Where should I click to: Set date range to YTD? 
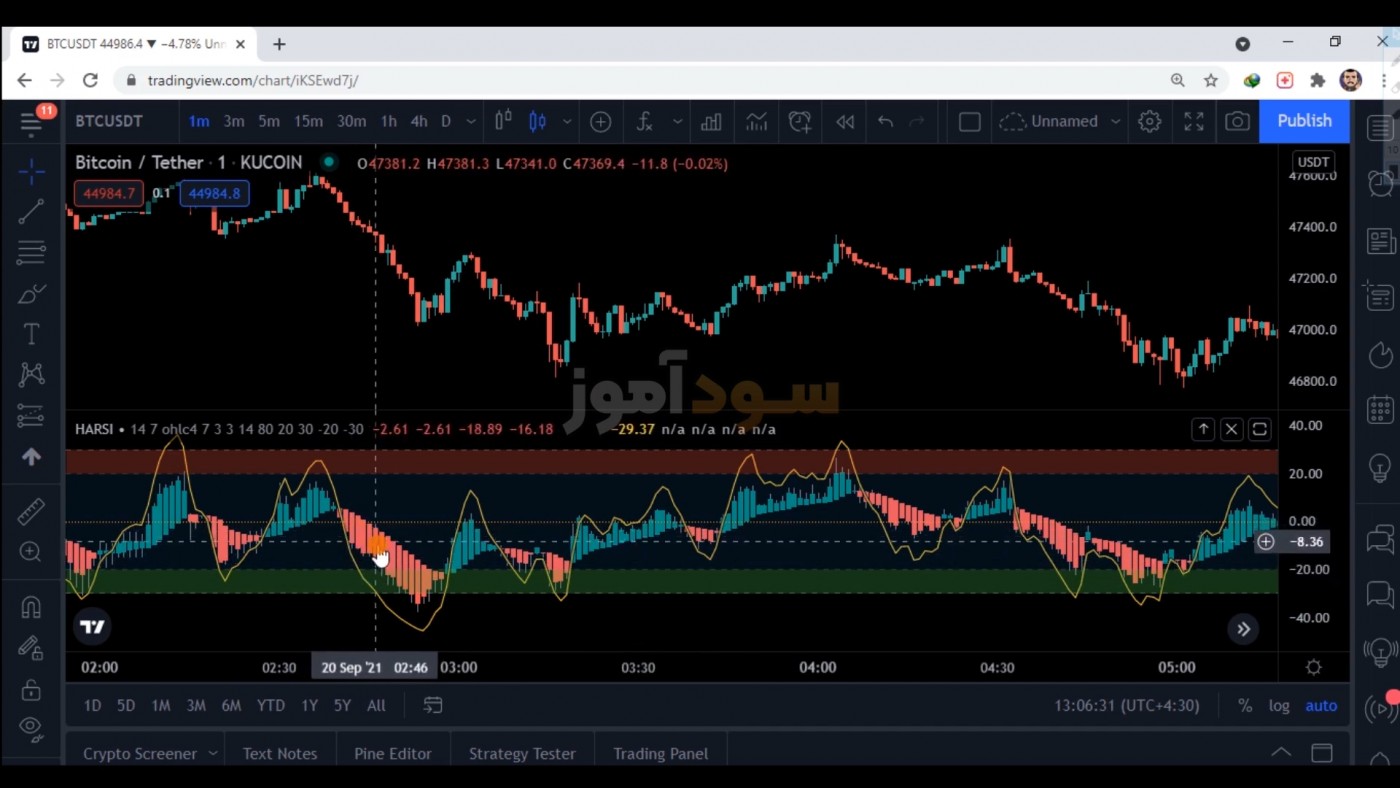[x=270, y=705]
